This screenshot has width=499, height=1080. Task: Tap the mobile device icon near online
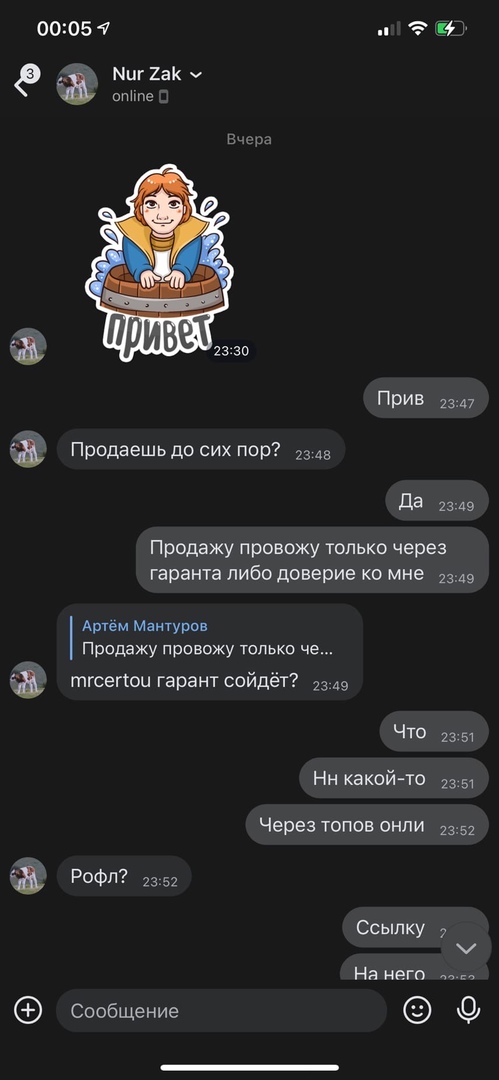[x=163, y=96]
